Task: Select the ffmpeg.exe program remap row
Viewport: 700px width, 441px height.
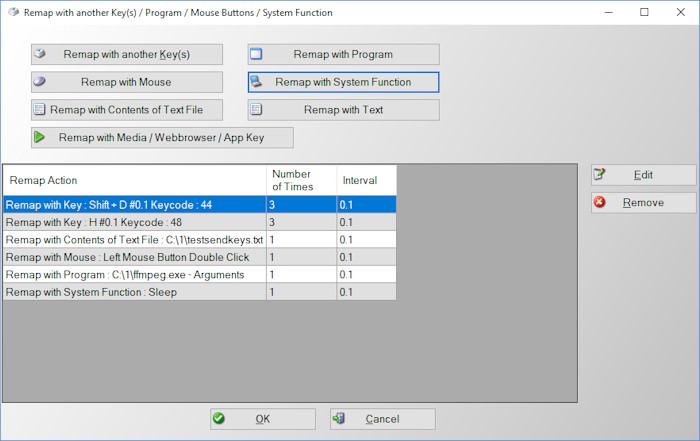Action: coord(135,275)
